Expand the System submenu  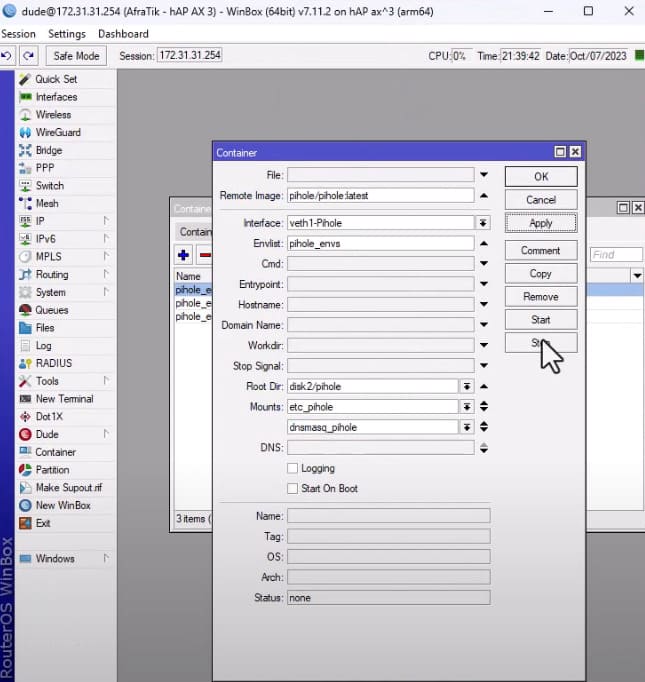point(106,292)
